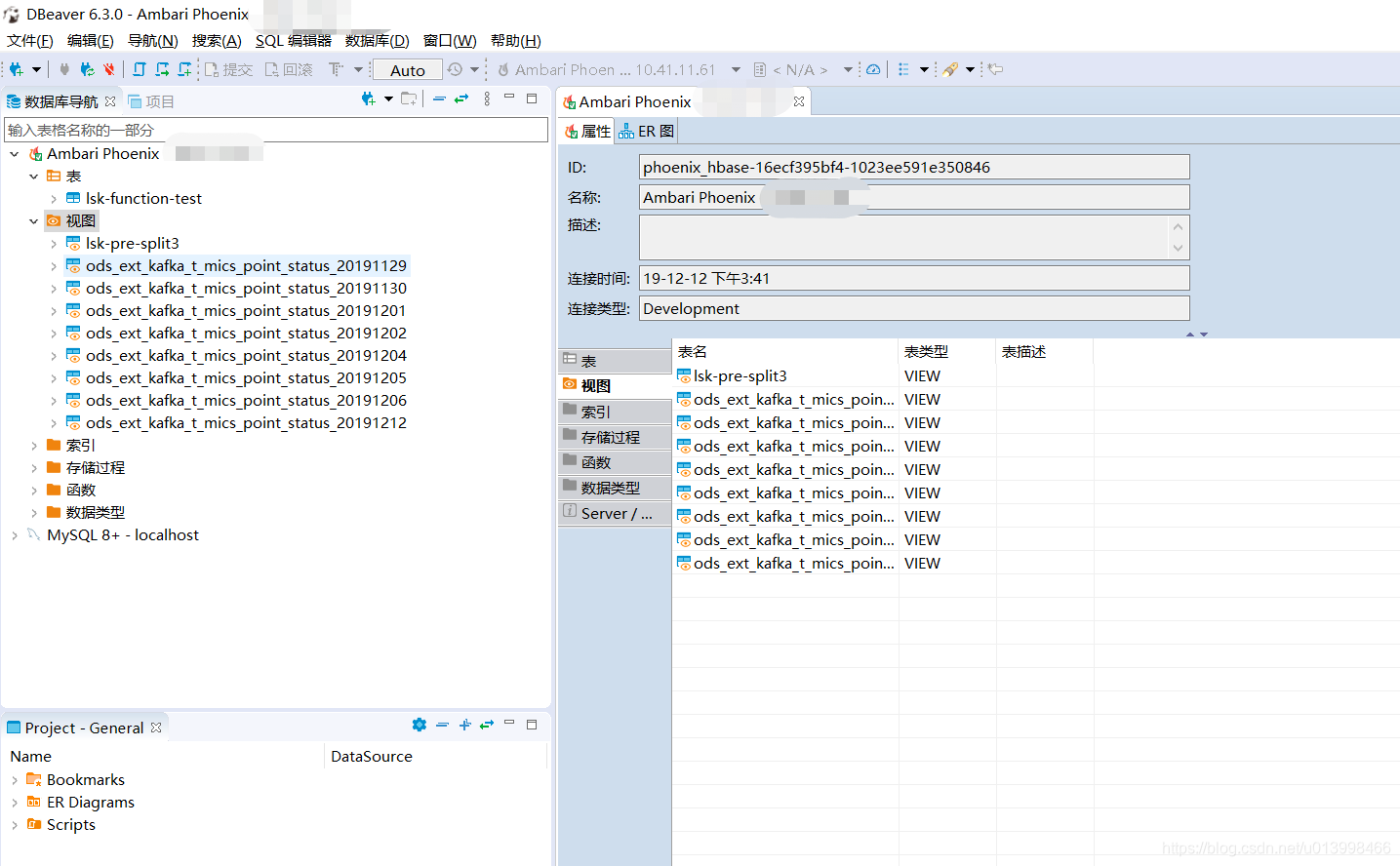Click the Project panel plus add icon
1400x866 pixels.
tap(464, 725)
